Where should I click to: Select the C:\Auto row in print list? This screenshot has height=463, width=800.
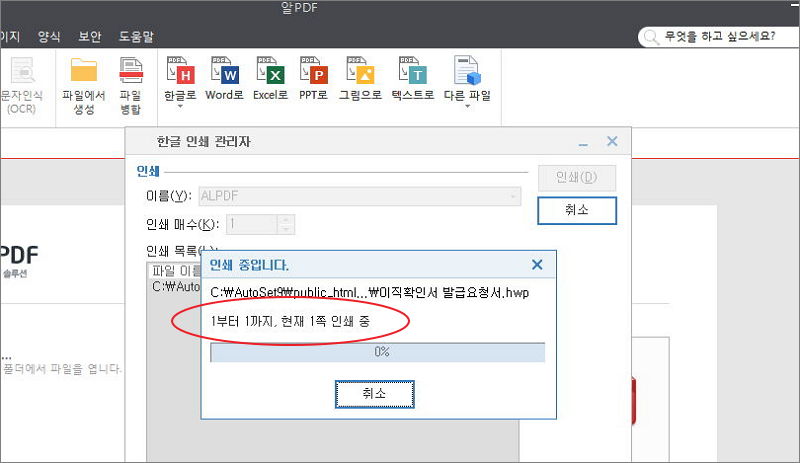pyautogui.click(x=176, y=287)
